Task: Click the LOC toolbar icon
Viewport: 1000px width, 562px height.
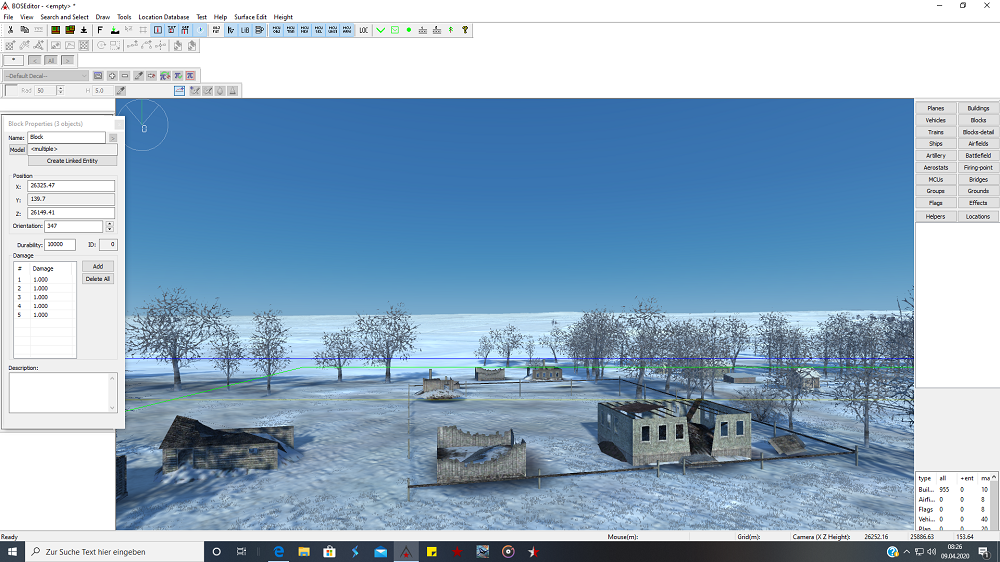Action: pos(363,30)
